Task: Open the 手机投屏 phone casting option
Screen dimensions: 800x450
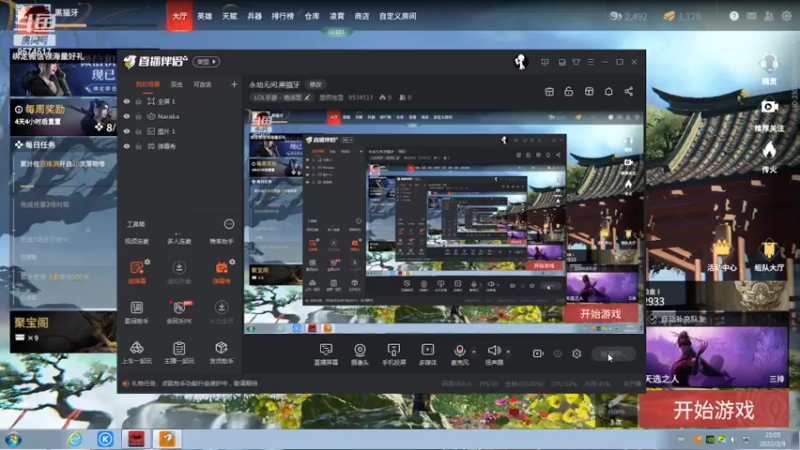Action: point(393,354)
